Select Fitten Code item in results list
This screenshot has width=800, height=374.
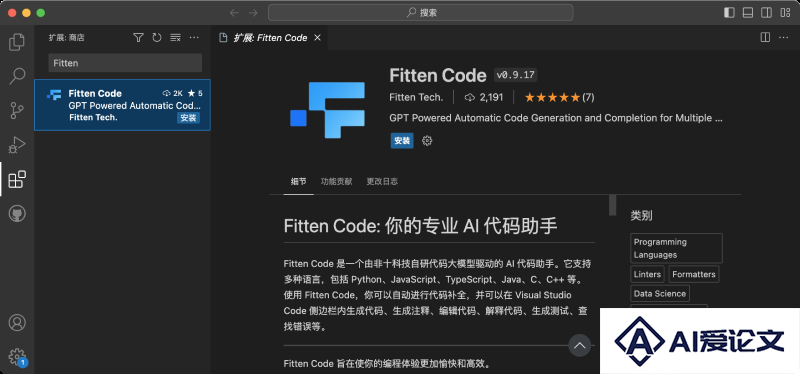[122, 105]
